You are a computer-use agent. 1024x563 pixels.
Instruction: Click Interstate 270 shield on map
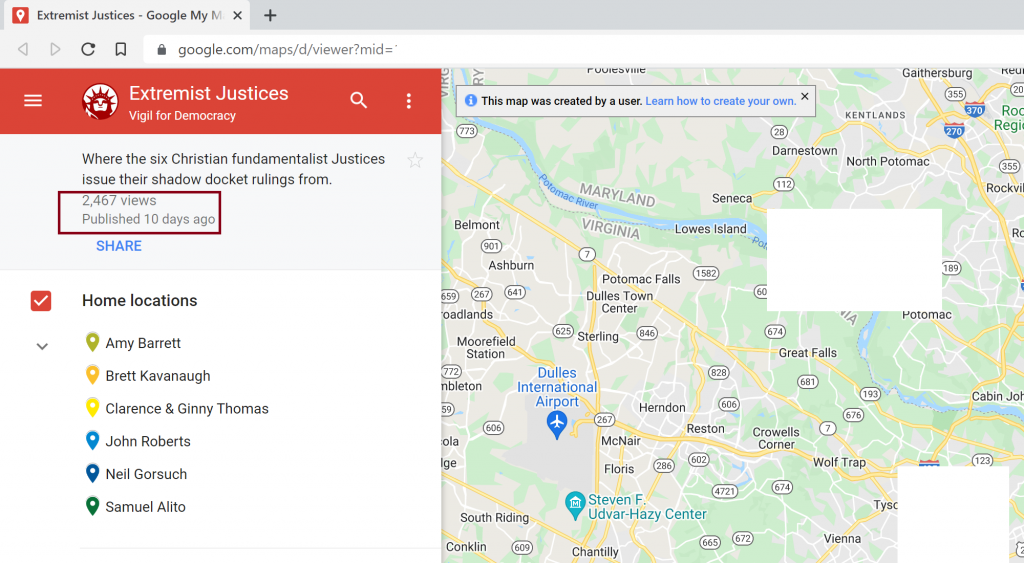click(x=954, y=130)
